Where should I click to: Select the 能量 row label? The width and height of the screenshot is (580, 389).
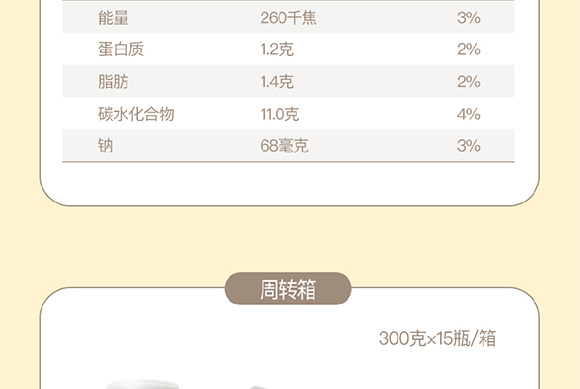click(x=113, y=17)
